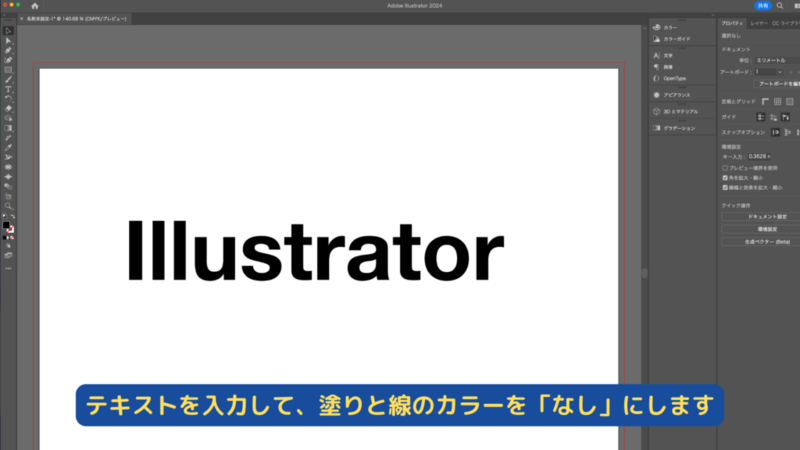The height and width of the screenshot is (450, 800).
Task: Toggle snap to point option
Action: pyautogui.click(x=776, y=133)
